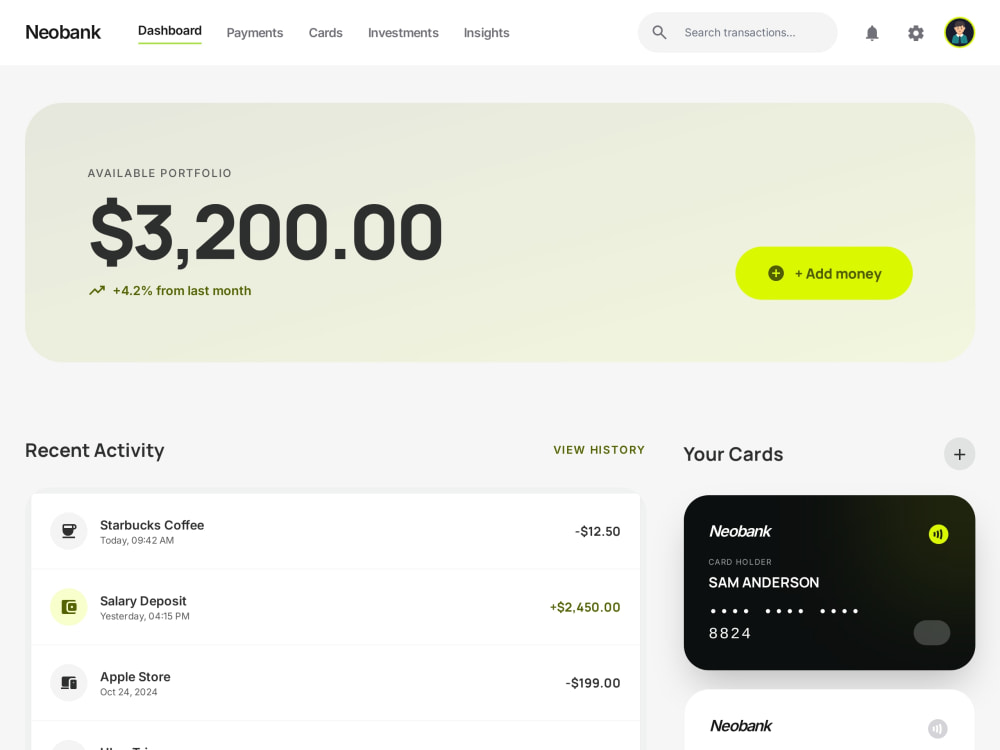Click the +$2,450.00 amount

pyautogui.click(x=585, y=607)
